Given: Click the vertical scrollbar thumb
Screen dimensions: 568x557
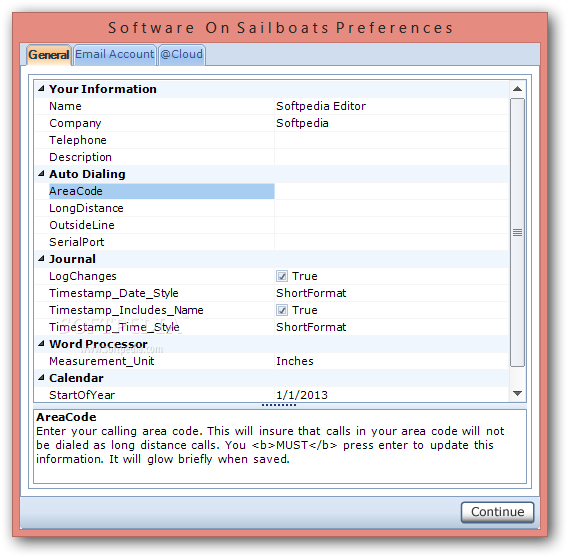Looking at the screenshot, I should pos(517,232).
